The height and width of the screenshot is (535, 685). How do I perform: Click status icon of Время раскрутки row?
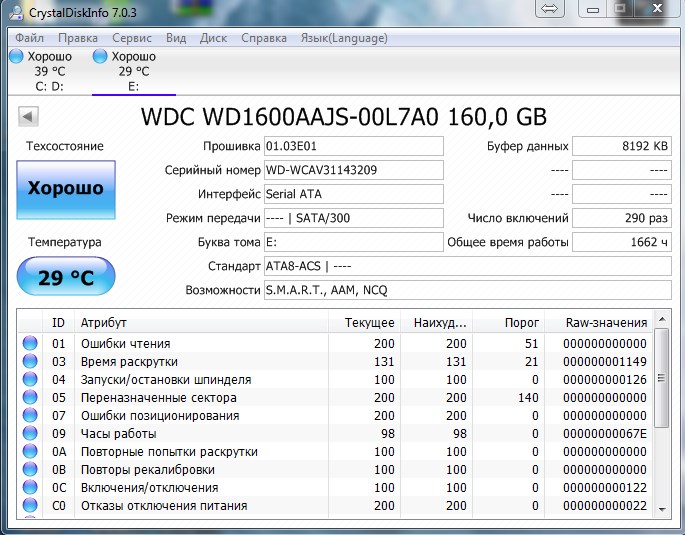click(x=30, y=361)
